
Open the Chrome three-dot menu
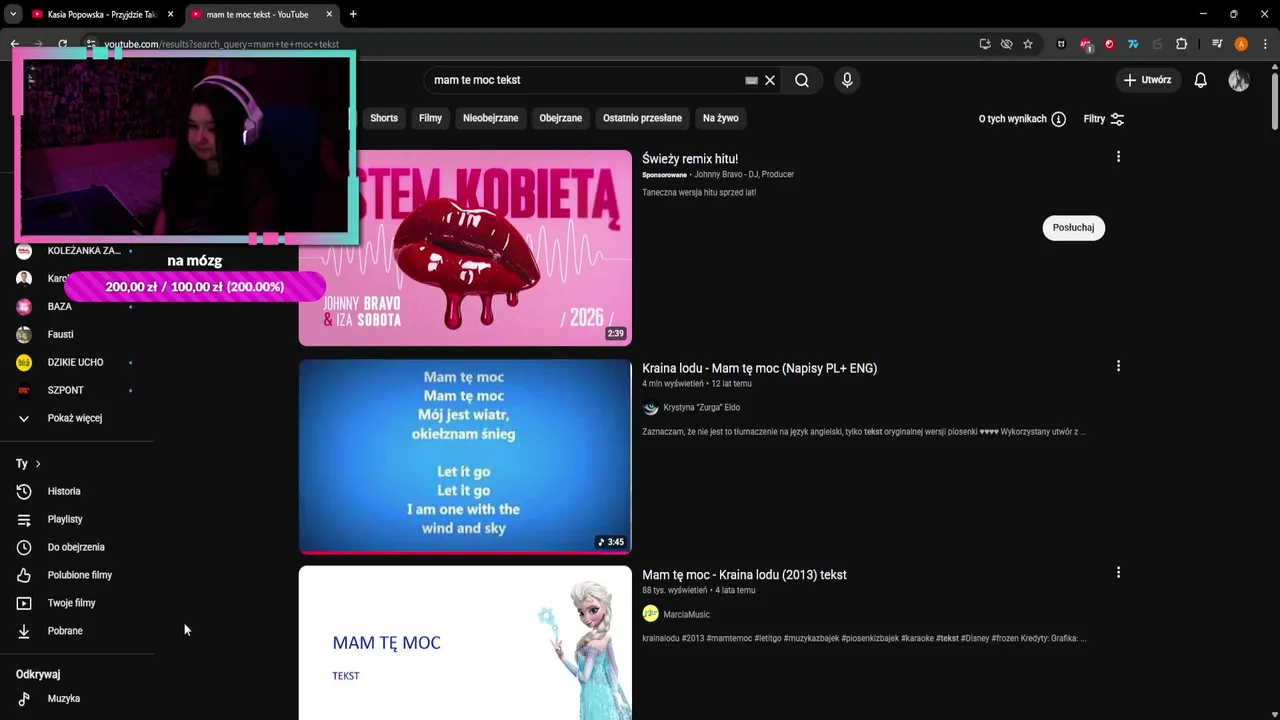1265,44
